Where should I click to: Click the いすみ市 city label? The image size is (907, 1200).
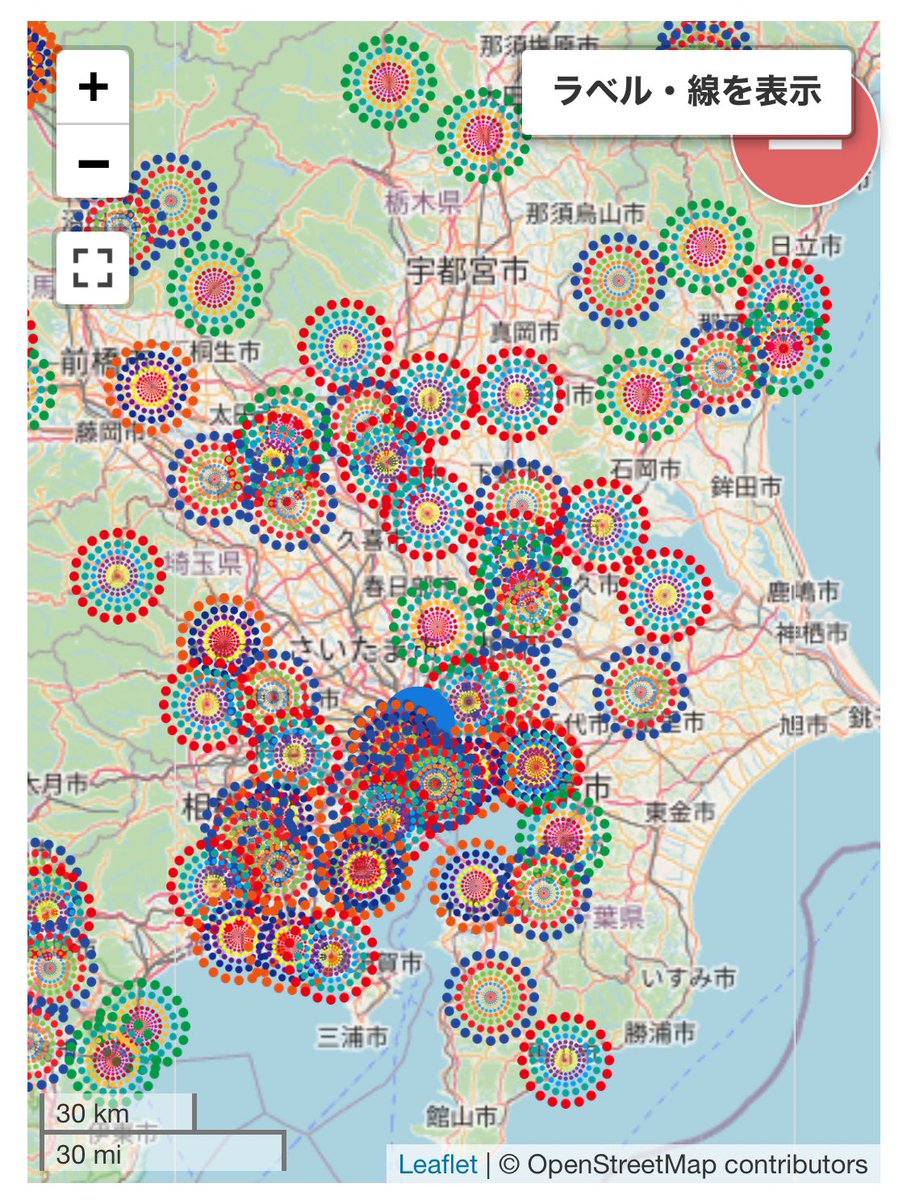[x=690, y=976]
